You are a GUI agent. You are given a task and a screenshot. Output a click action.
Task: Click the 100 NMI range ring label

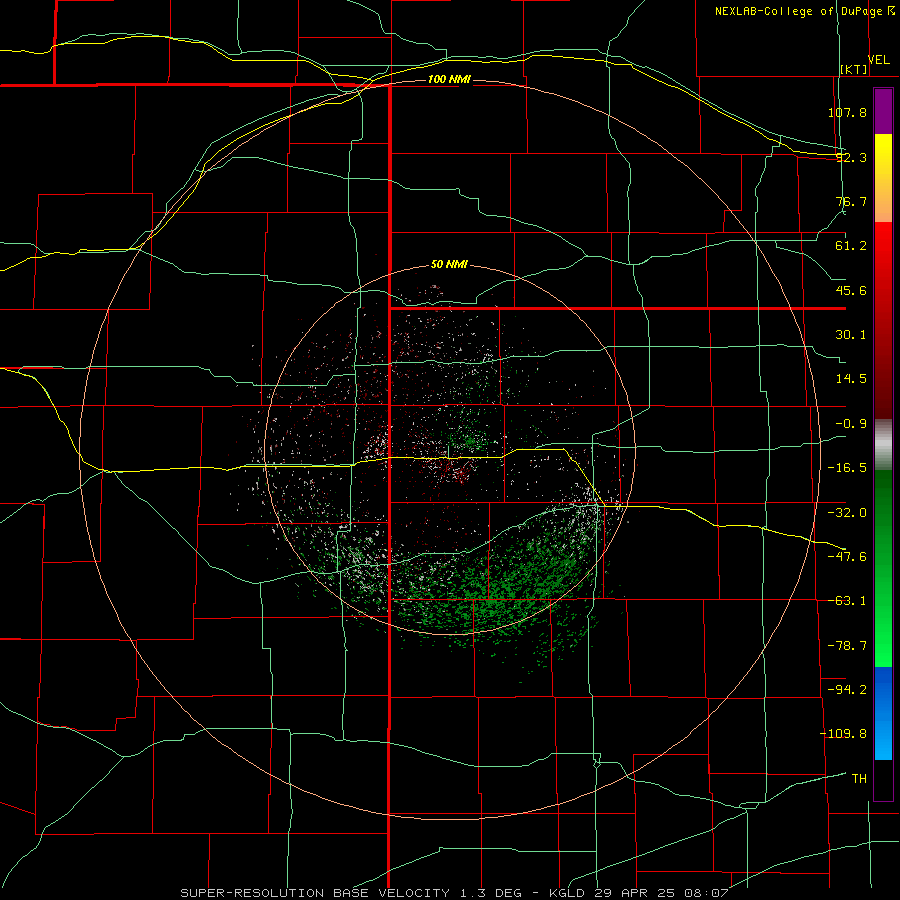click(x=449, y=79)
